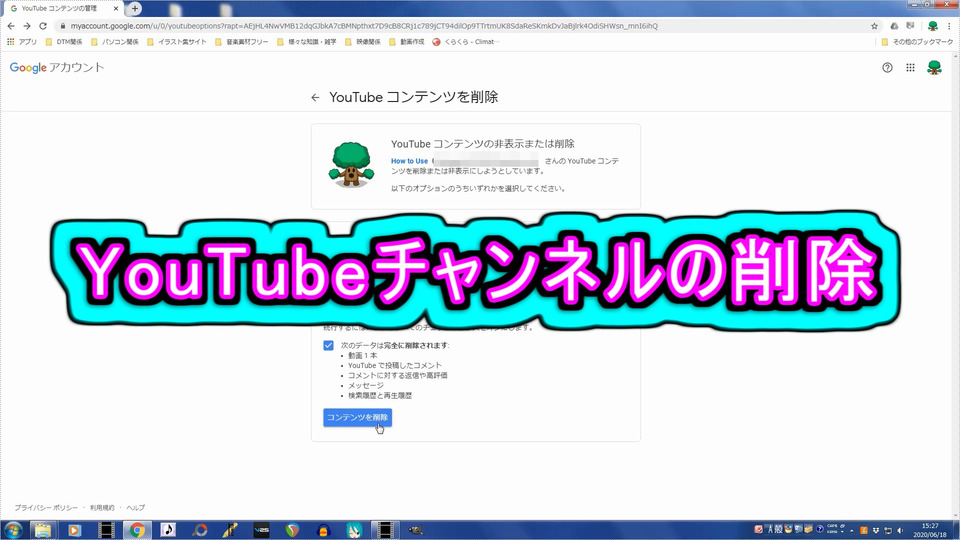Launch Windows Media Player from the taskbar

pos(75,530)
